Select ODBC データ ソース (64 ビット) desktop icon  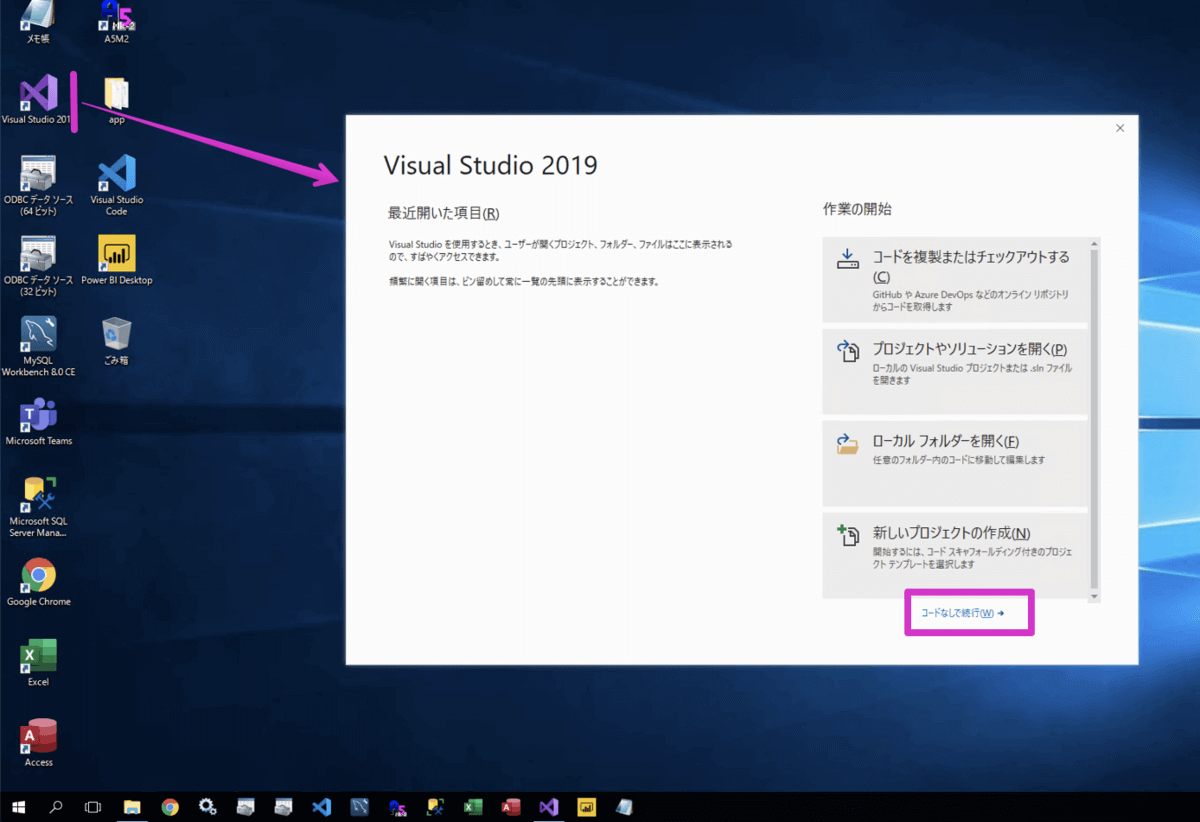[38, 186]
